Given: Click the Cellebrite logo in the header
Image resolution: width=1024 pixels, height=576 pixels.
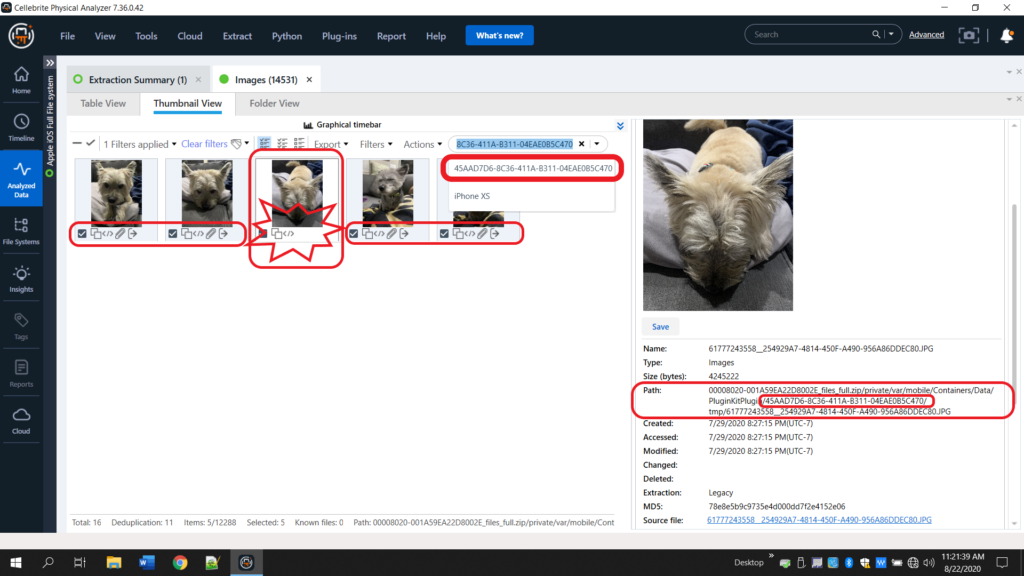Looking at the screenshot, I should point(21,35).
